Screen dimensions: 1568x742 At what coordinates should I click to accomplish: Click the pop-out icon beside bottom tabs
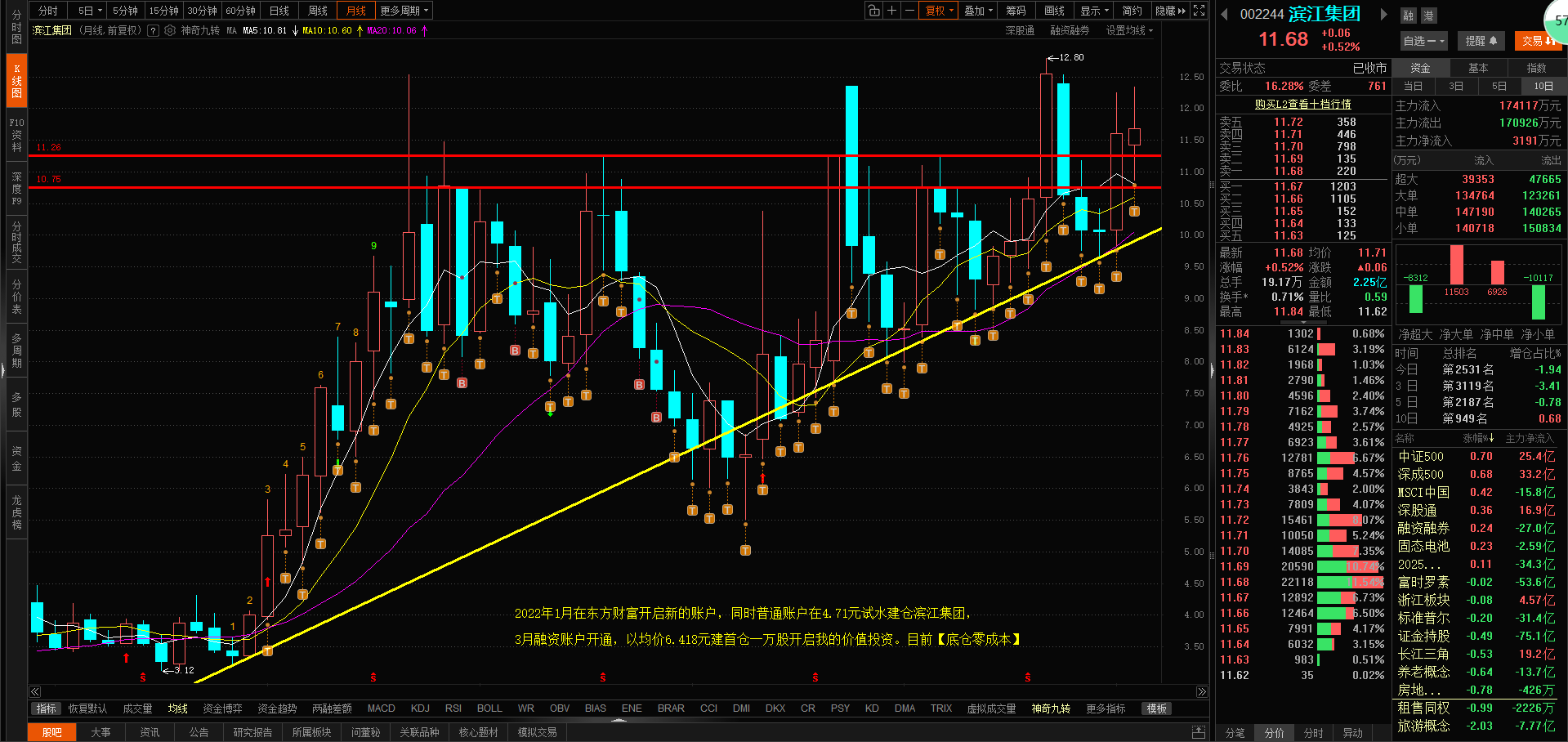point(1199,732)
